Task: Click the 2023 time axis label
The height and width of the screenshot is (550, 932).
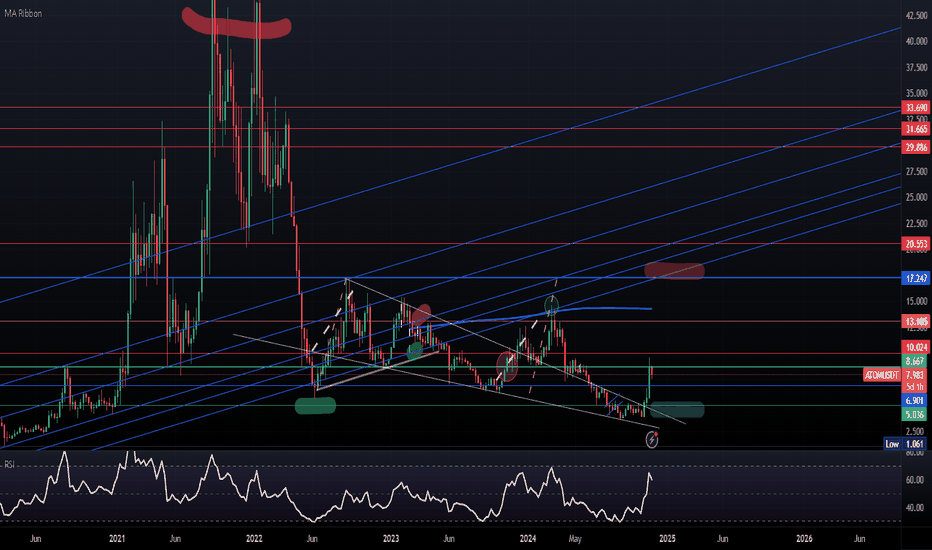Action: tap(391, 539)
